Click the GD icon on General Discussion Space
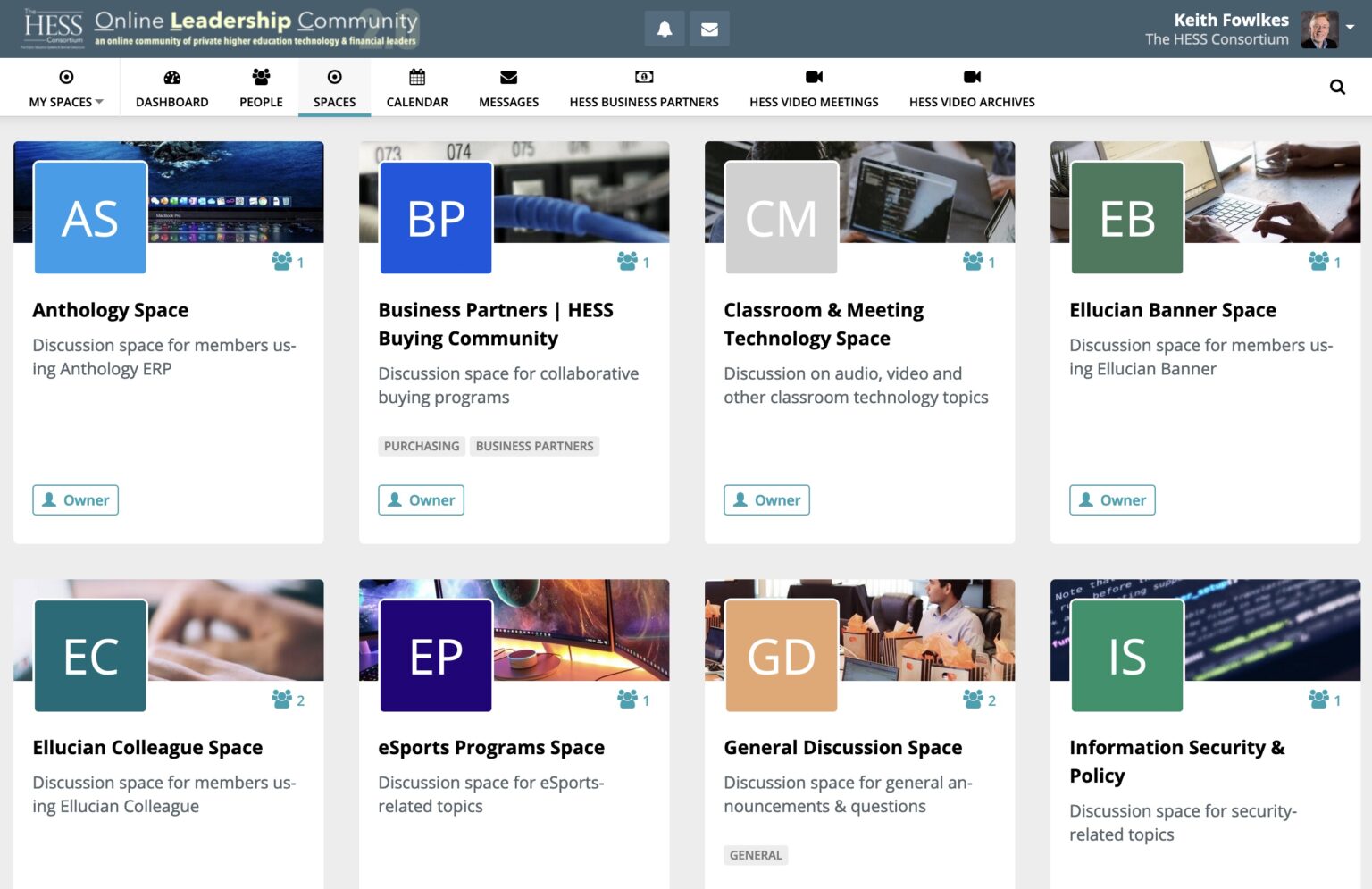Screen dimensions: 1372x889 [780, 654]
